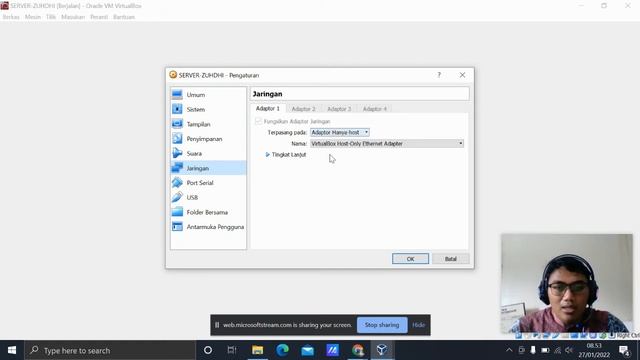Show hidden system tray icons

(509, 350)
